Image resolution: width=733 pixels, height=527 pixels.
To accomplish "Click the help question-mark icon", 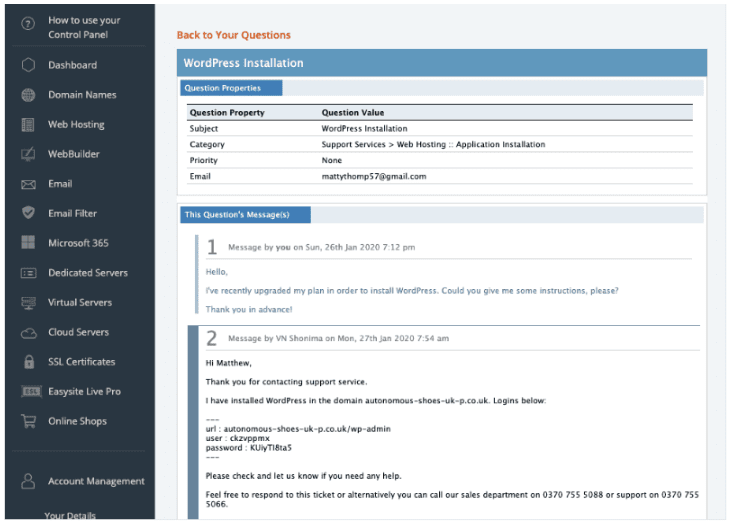I will click(28, 23).
